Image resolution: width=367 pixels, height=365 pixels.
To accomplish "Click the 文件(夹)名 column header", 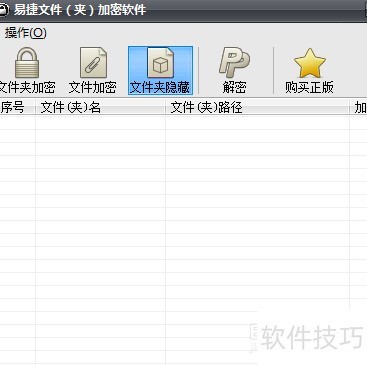I will click(100, 108).
